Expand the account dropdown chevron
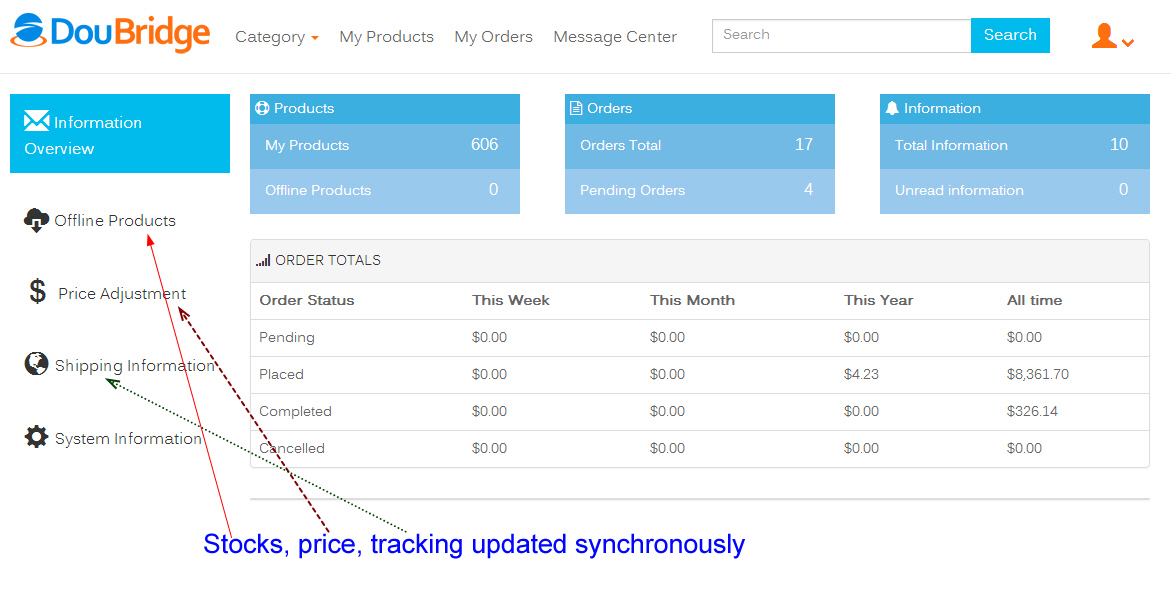Viewport: 1171px width, 613px height. (x=1128, y=43)
